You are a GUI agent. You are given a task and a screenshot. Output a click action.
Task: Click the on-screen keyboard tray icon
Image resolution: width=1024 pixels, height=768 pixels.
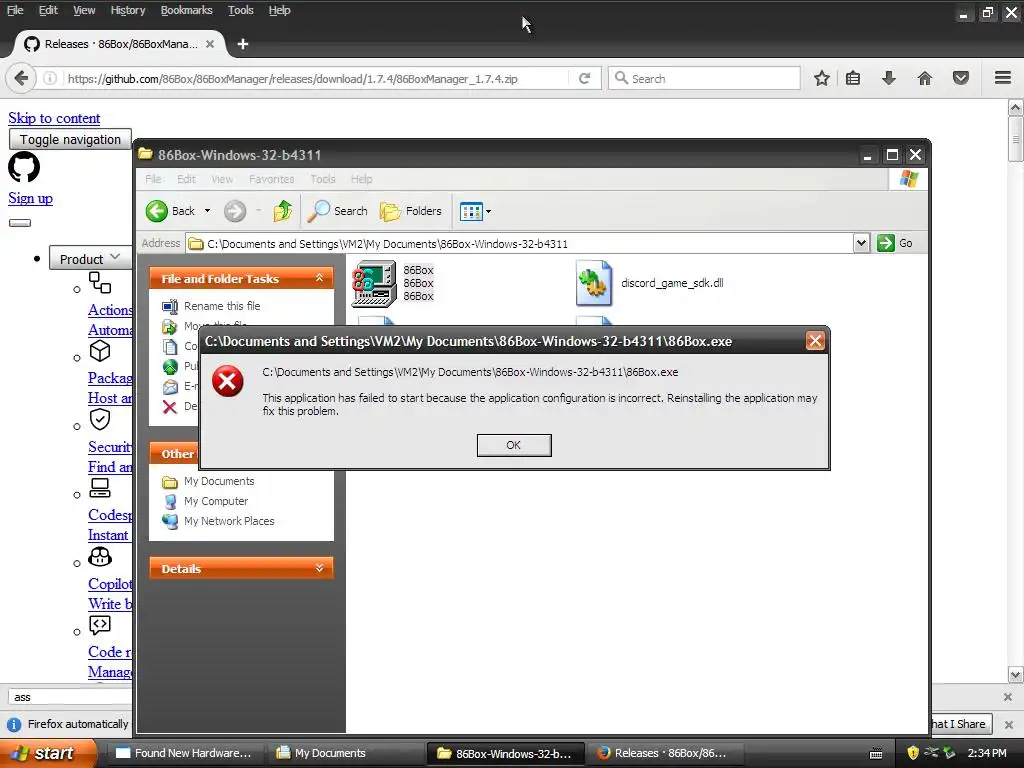(x=876, y=754)
